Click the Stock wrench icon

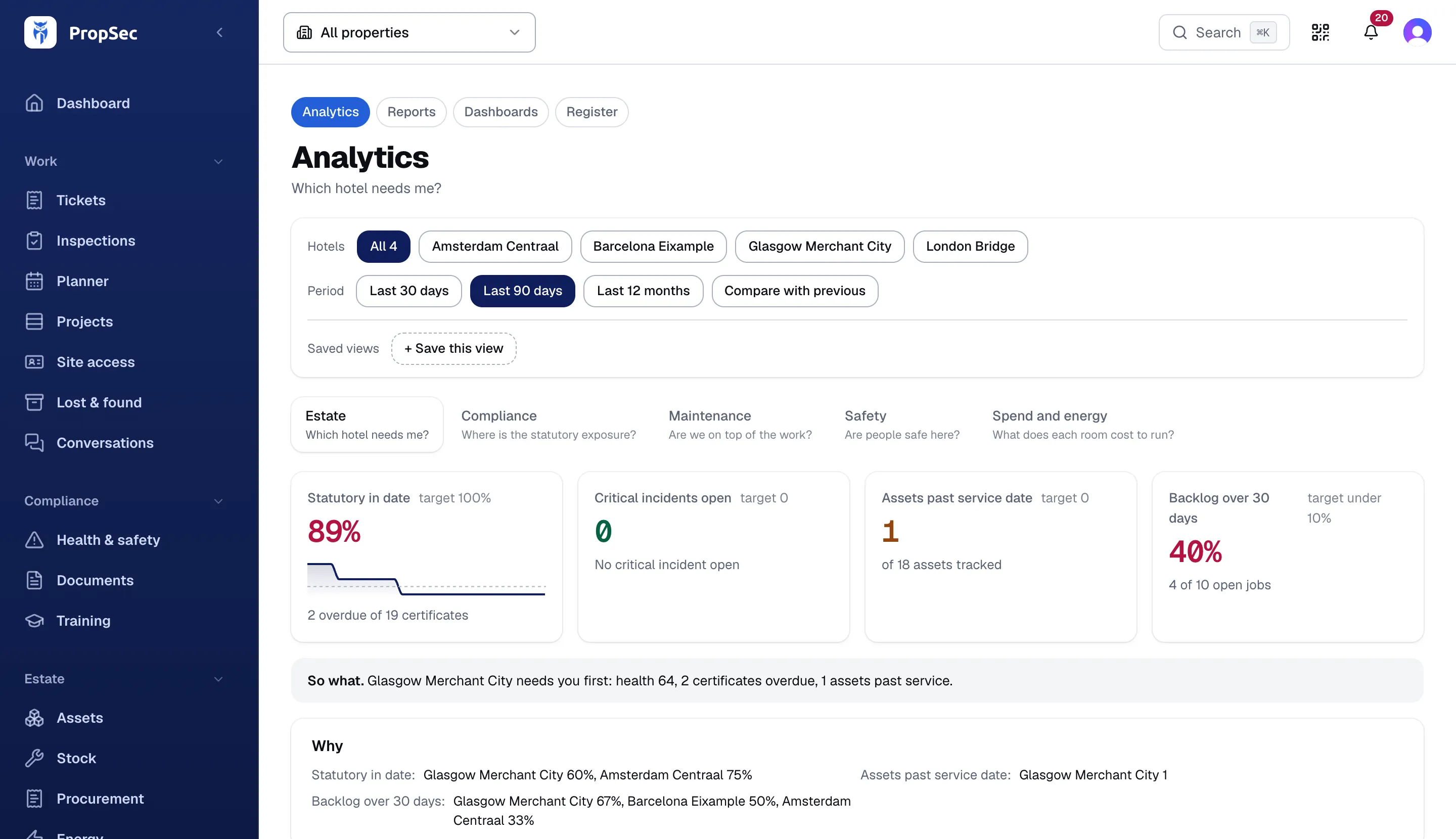click(34, 758)
